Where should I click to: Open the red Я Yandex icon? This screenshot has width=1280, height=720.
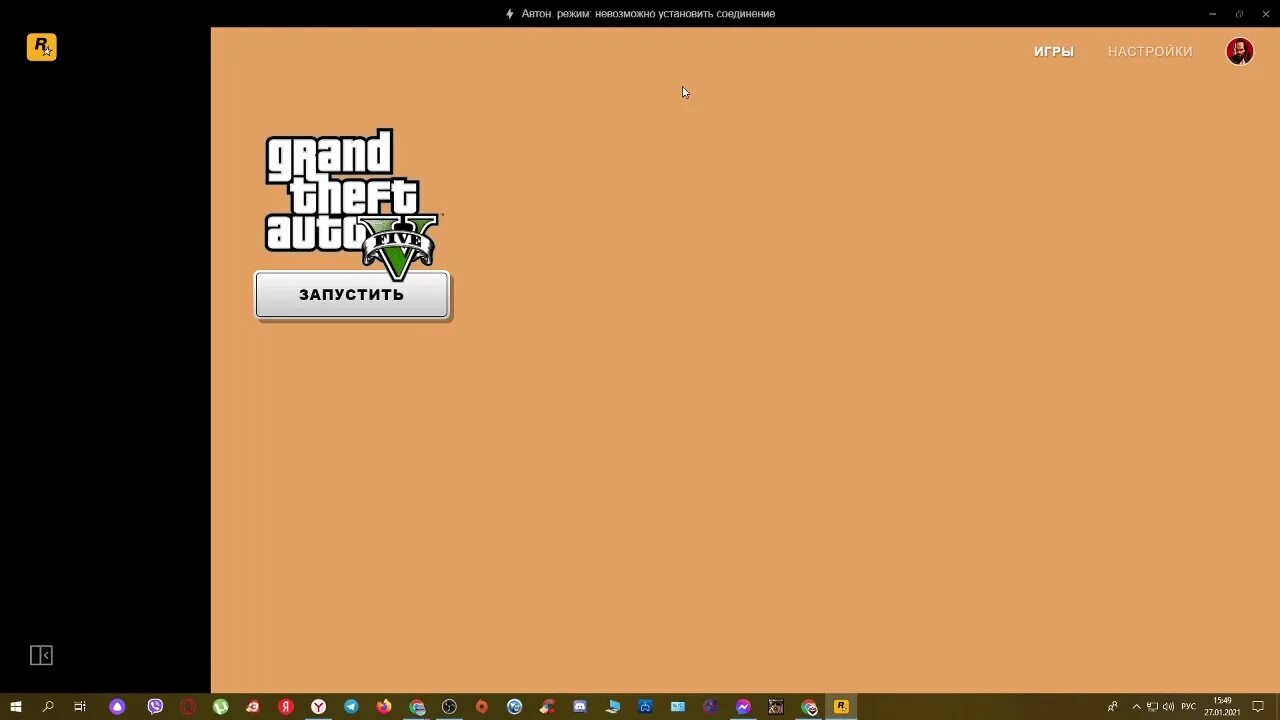tap(286, 707)
